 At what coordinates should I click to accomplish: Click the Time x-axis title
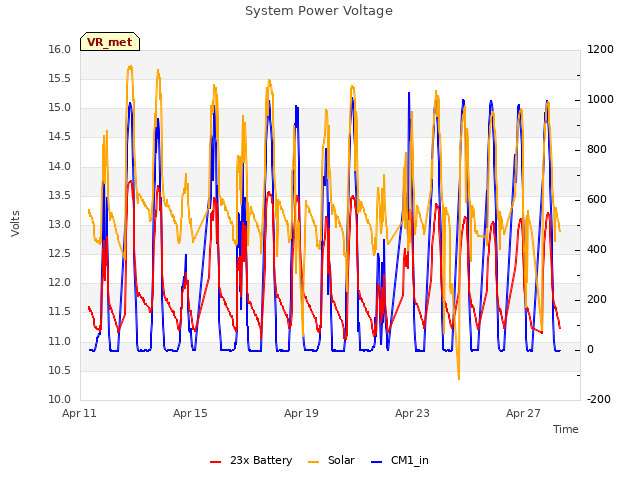pyautogui.click(x=566, y=429)
